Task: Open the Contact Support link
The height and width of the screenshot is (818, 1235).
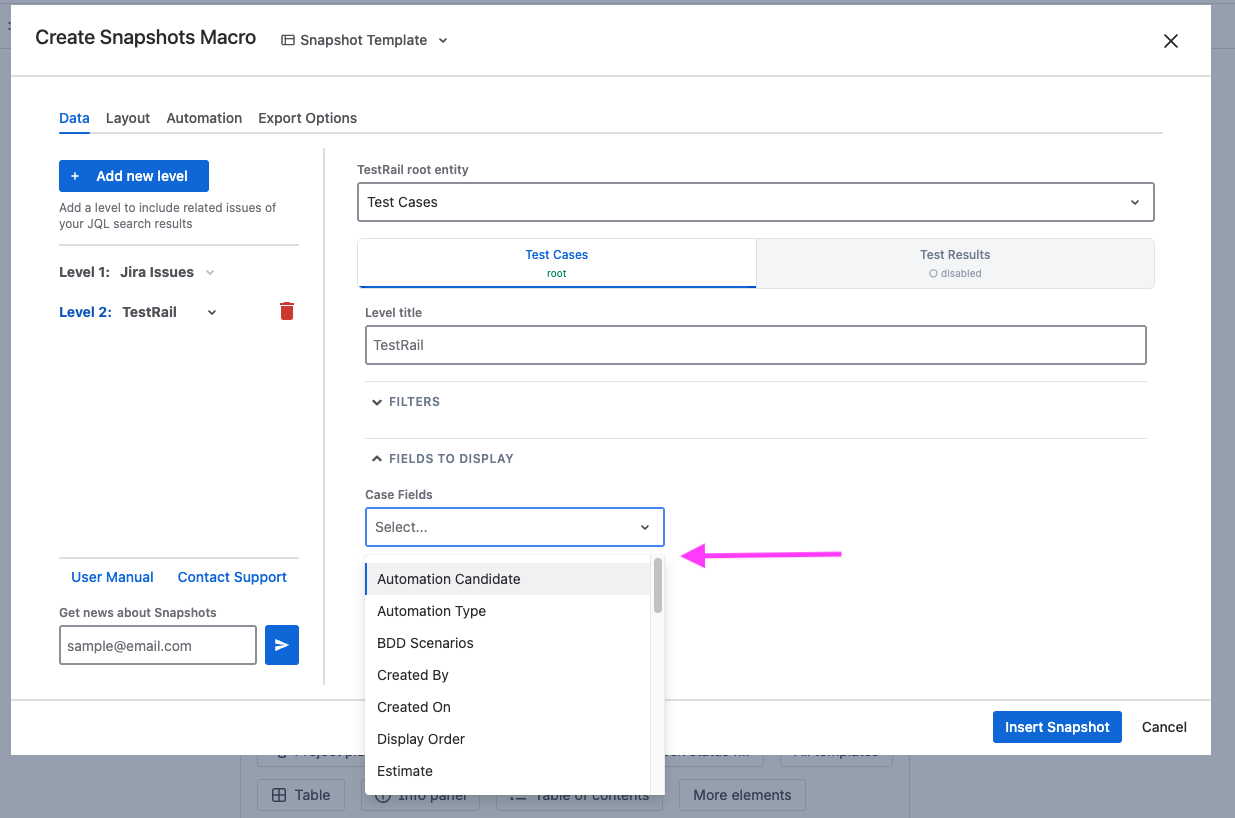Action: click(232, 577)
